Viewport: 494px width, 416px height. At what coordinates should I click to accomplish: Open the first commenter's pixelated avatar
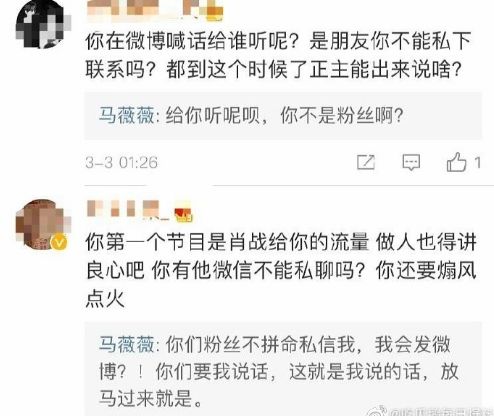(x=43, y=24)
